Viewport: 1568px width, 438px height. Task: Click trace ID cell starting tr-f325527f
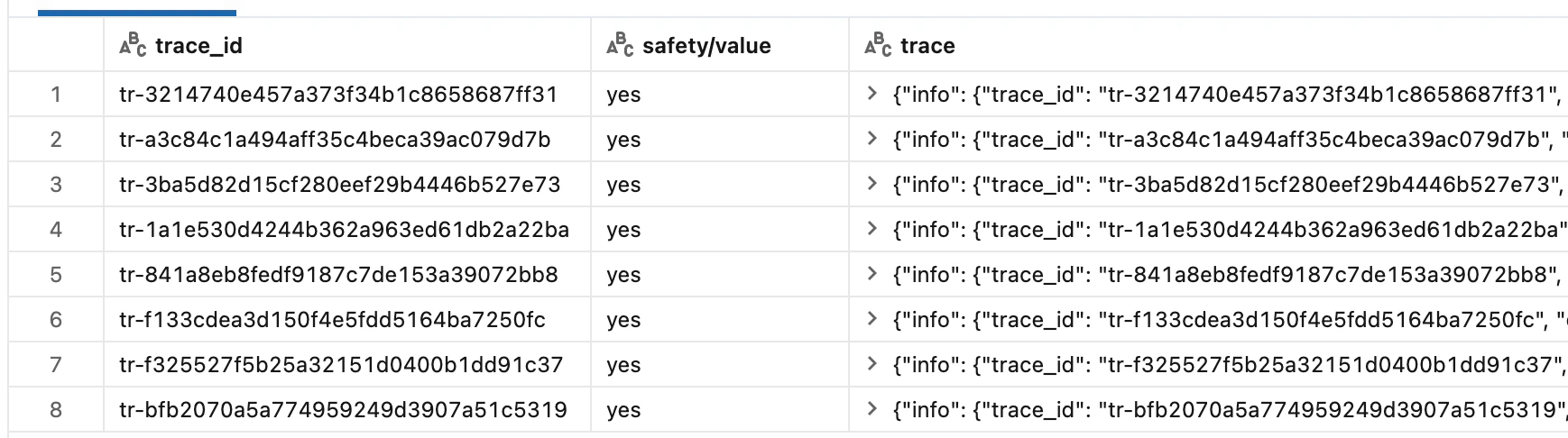coord(341,365)
